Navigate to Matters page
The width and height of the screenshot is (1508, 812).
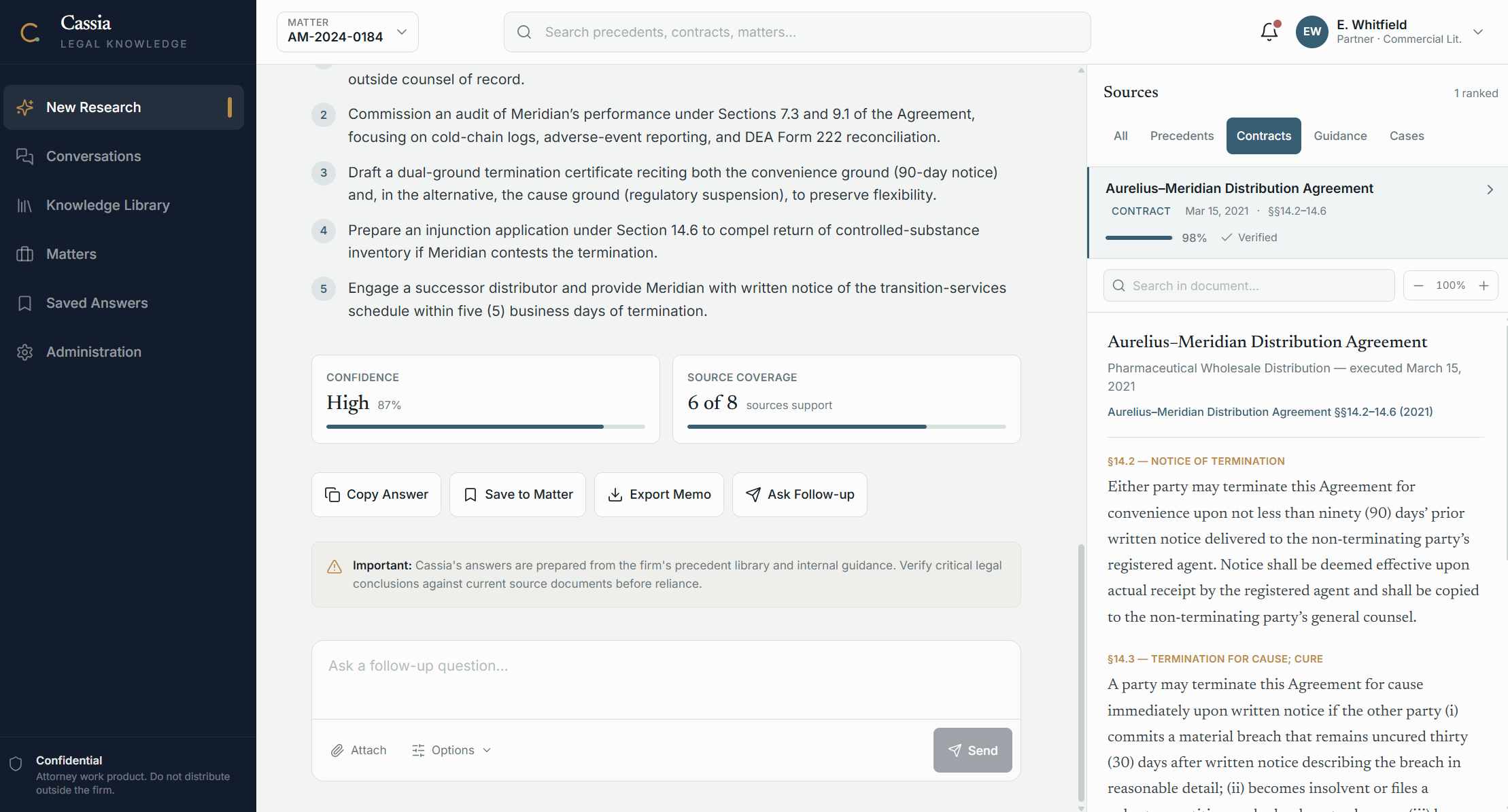coord(124,254)
